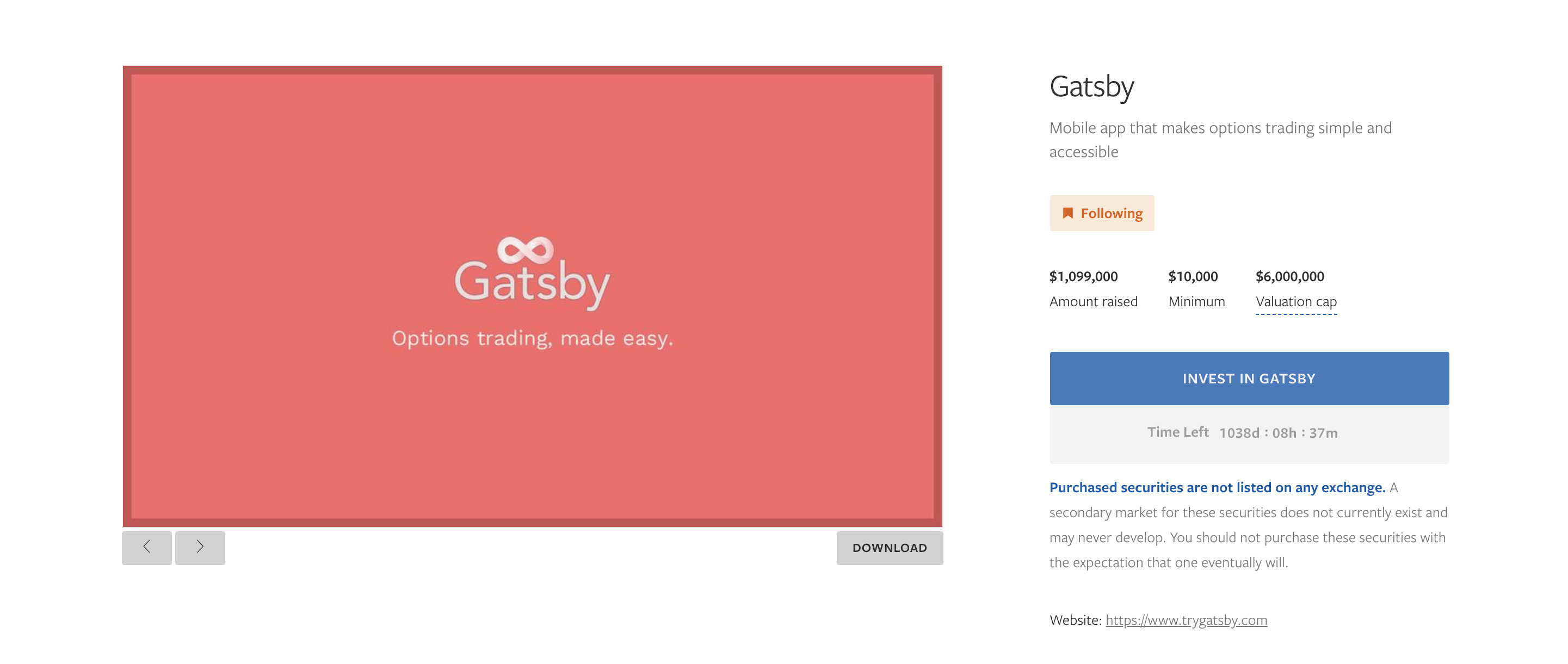Click the dashed-underlined Valuation cap label
Image resolution: width=1568 pixels, height=664 pixels.
(1296, 302)
